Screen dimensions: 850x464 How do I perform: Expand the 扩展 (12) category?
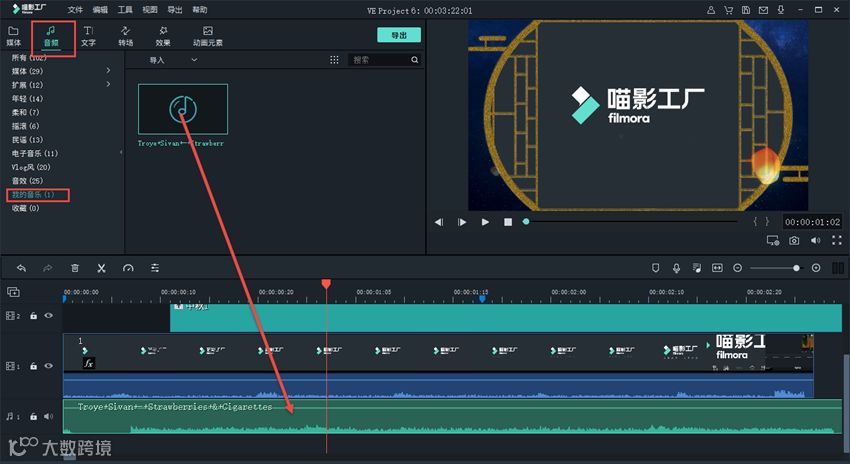pos(108,84)
